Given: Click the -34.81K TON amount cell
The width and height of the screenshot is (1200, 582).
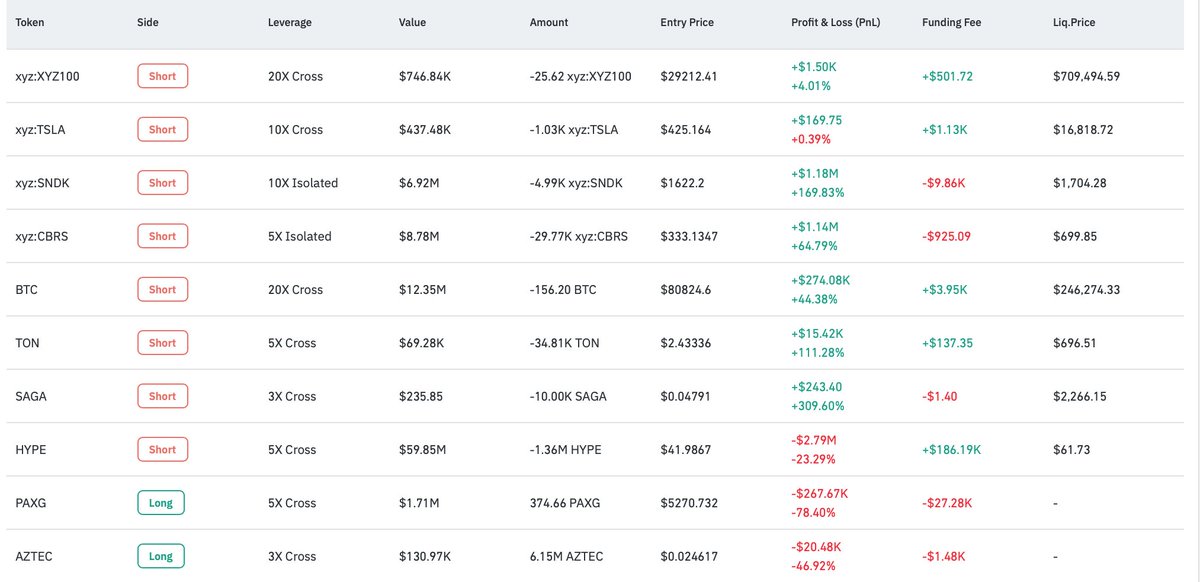Looking at the screenshot, I should [x=564, y=343].
